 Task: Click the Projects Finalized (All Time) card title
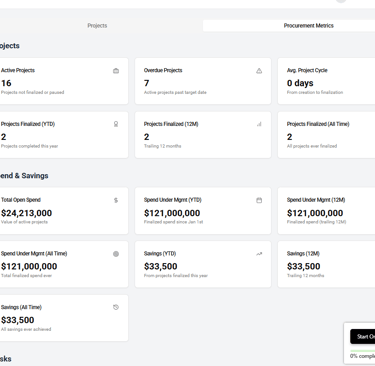[x=318, y=124]
